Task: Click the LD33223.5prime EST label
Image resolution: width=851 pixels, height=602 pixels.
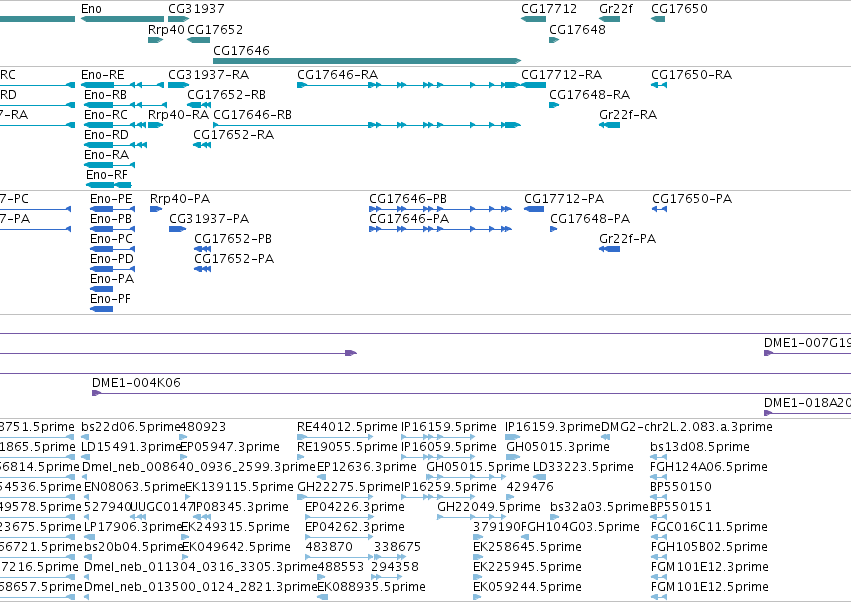Action: pyautogui.click(x=583, y=467)
